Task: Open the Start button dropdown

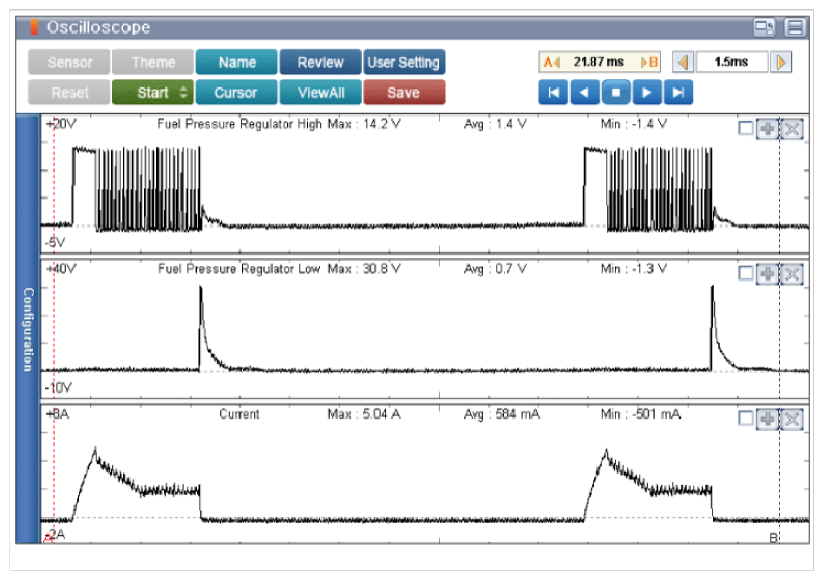Action: pos(183,93)
